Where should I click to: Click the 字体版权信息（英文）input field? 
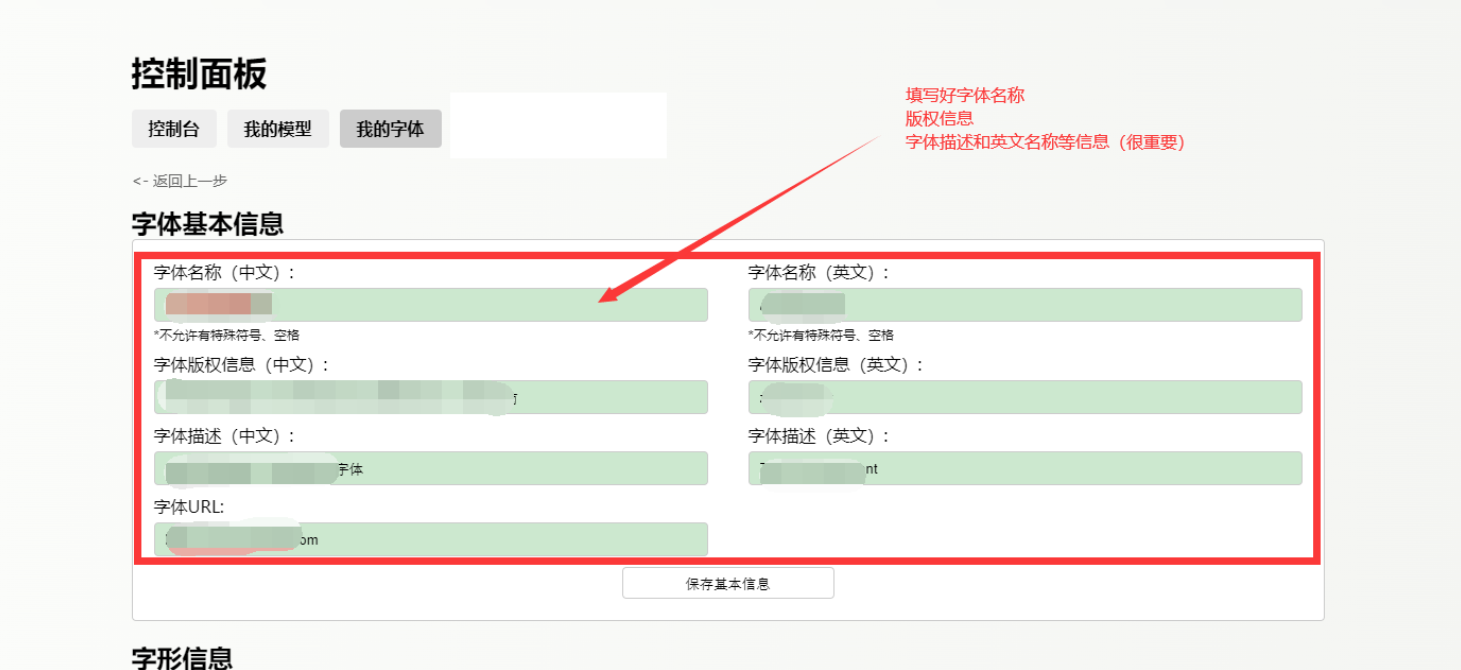point(1024,397)
